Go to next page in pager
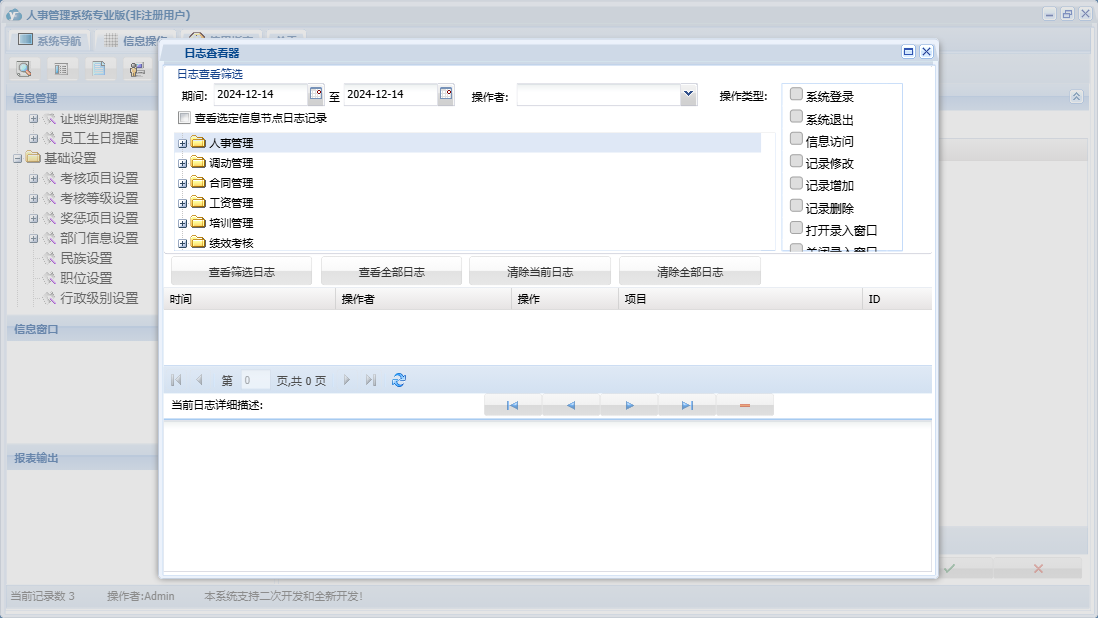 pyautogui.click(x=347, y=380)
